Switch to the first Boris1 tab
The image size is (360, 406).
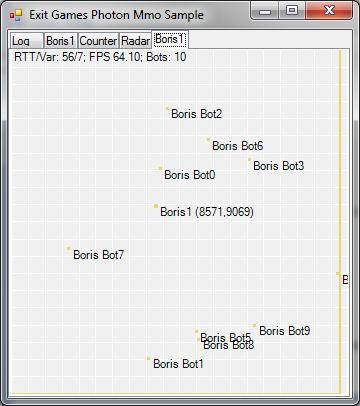click(x=61, y=41)
